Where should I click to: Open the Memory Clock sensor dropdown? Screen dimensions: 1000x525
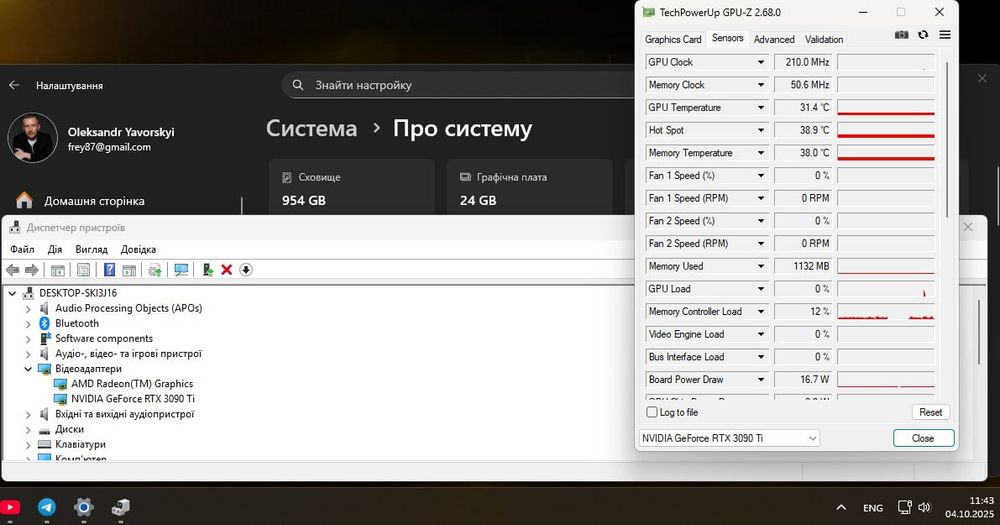pyautogui.click(x=761, y=85)
